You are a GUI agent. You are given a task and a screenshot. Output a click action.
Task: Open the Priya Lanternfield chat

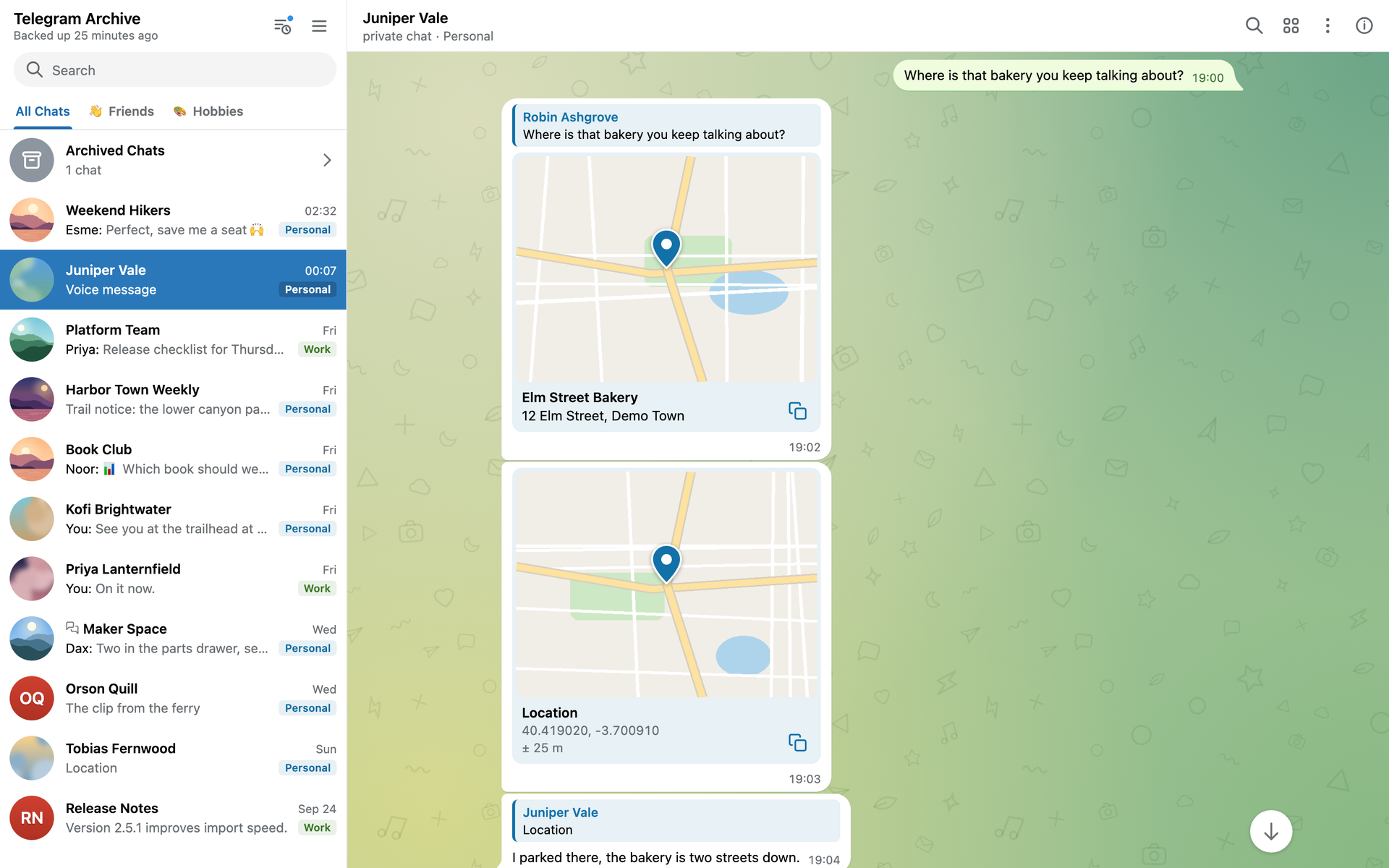(174, 579)
